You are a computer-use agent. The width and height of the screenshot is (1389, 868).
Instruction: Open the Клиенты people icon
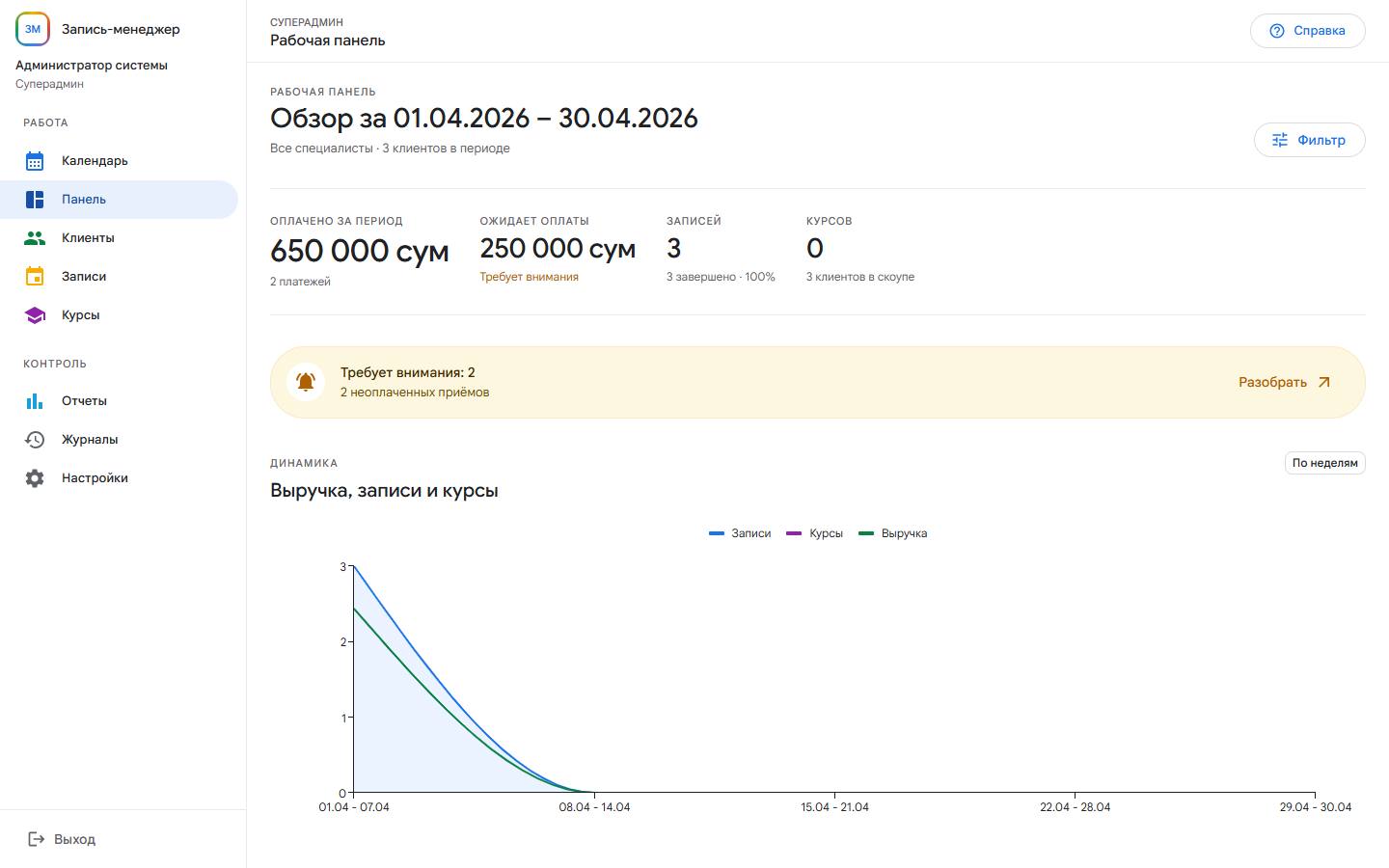(x=35, y=238)
